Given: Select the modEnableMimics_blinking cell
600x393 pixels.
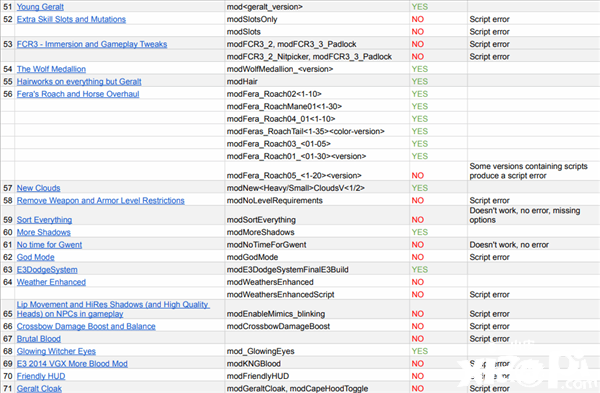Looking at the screenshot, I should pyautogui.click(x=317, y=310).
